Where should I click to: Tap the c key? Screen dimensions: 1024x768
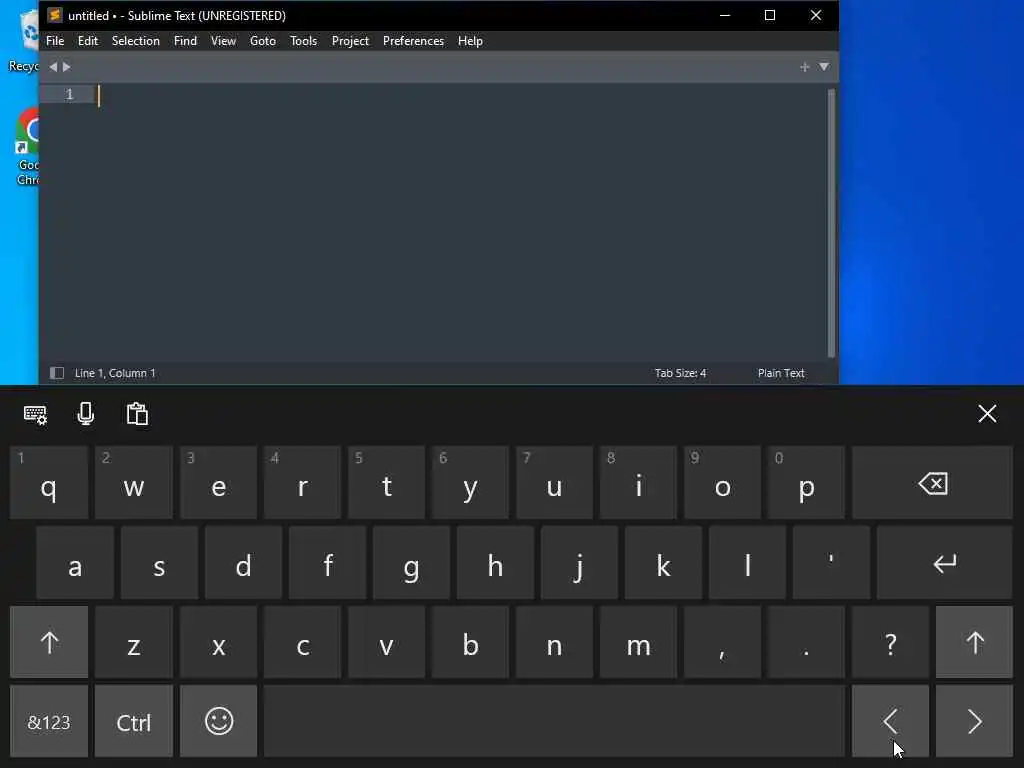click(x=302, y=642)
